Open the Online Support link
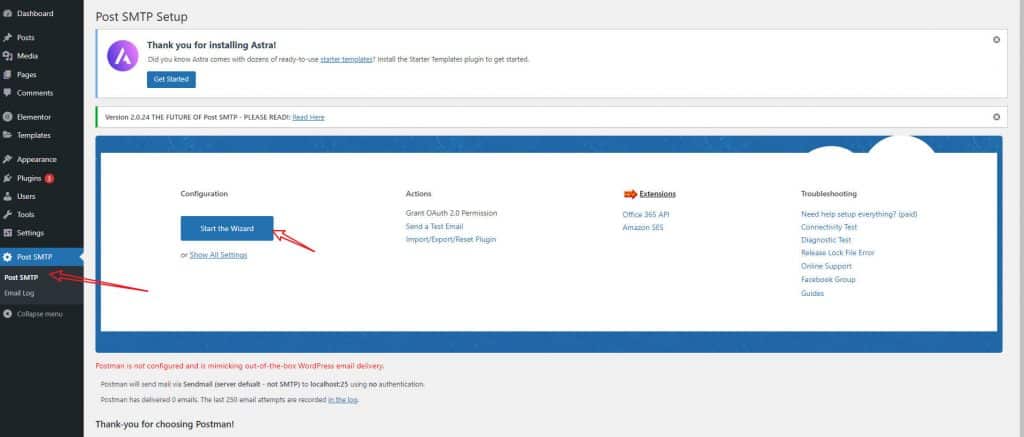Image resolution: width=1024 pixels, height=437 pixels. [x=826, y=267]
